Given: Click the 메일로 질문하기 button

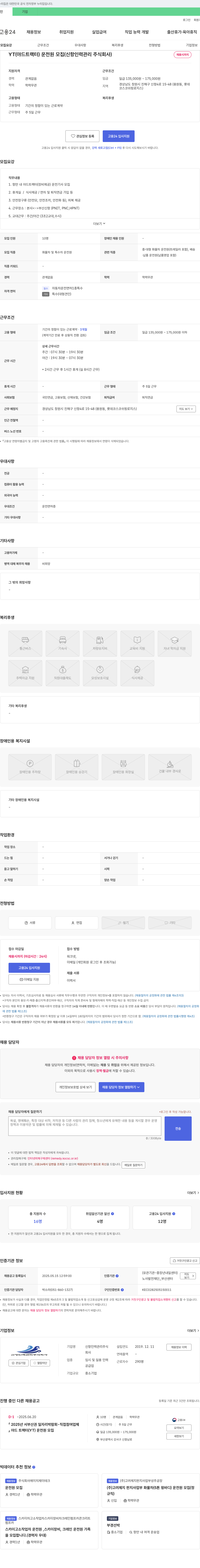Looking at the screenshot, I should [134, 1165].
